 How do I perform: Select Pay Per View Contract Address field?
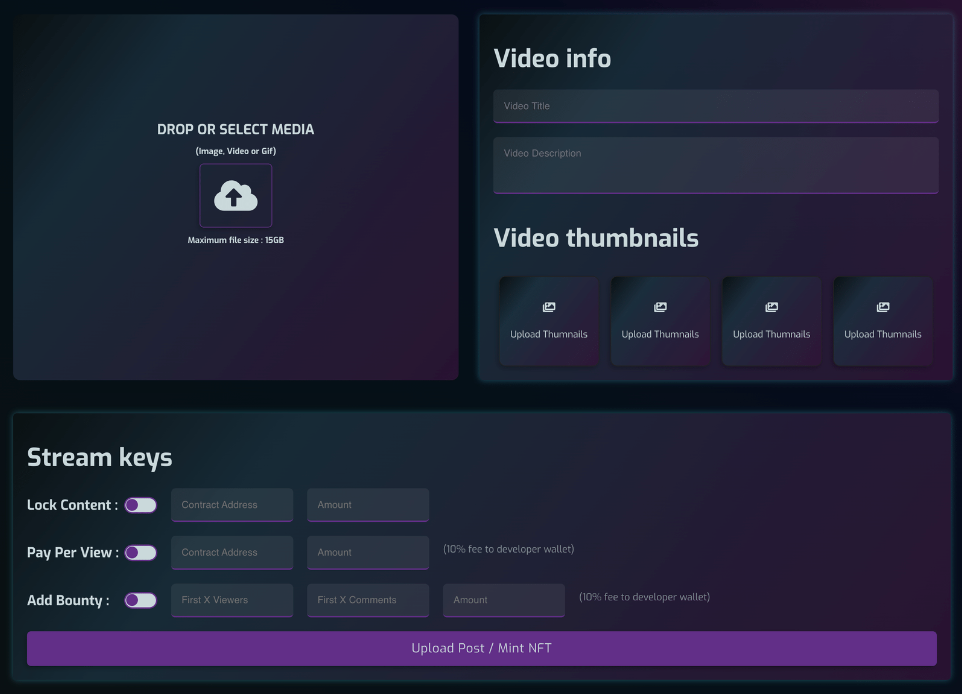(x=232, y=553)
